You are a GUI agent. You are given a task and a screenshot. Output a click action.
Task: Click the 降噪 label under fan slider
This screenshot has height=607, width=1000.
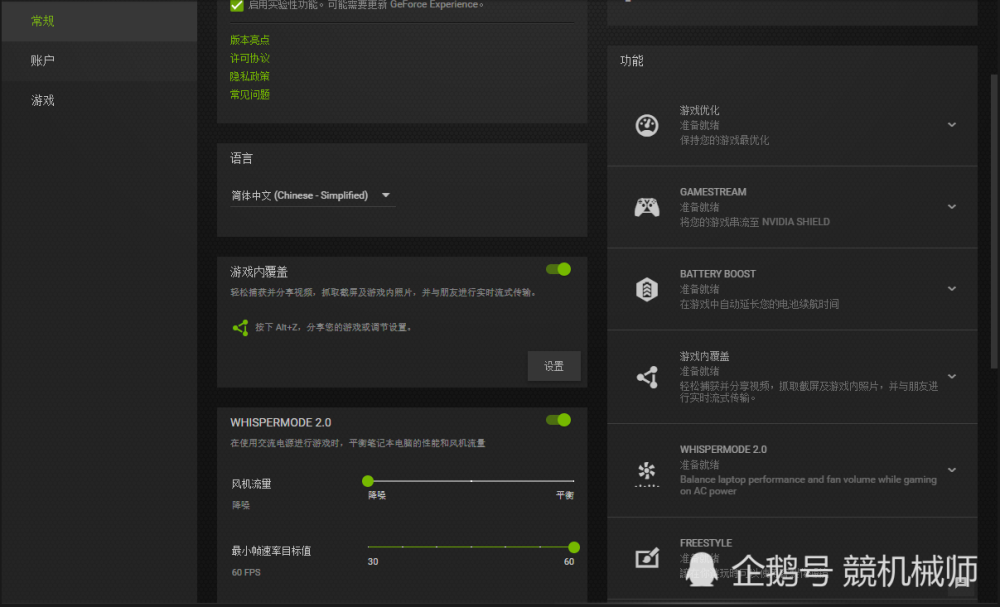click(x=376, y=495)
